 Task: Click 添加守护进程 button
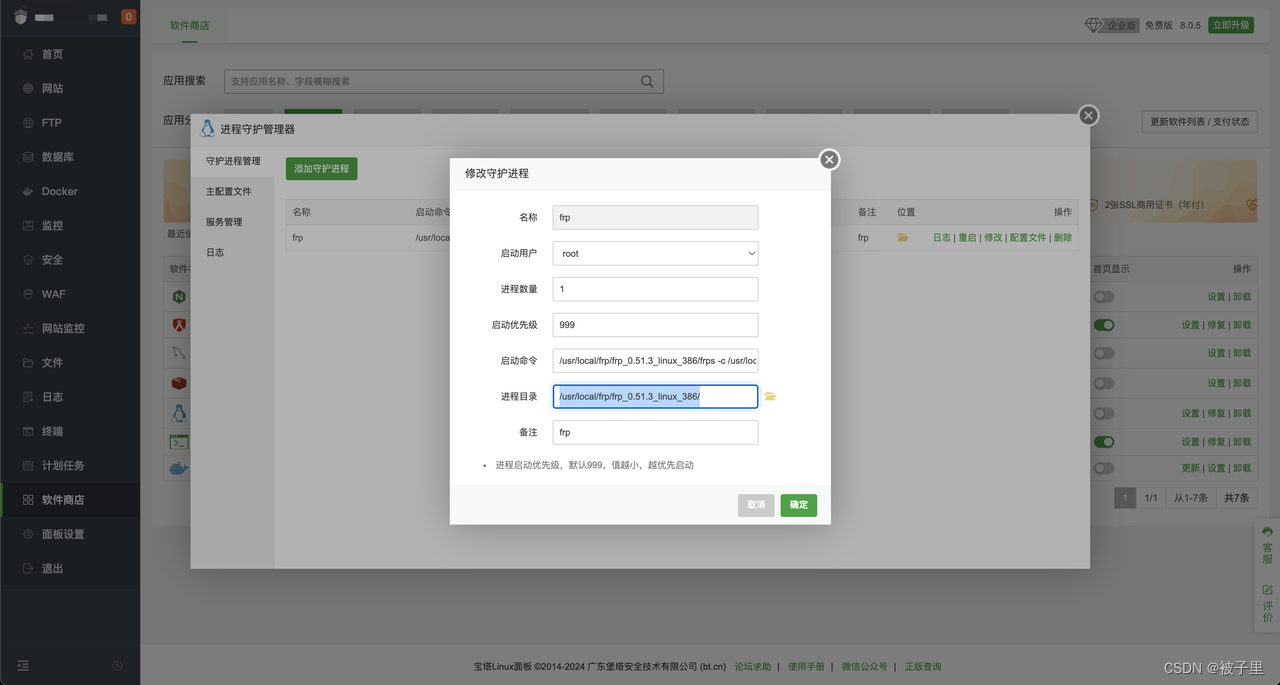pos(321,169)
